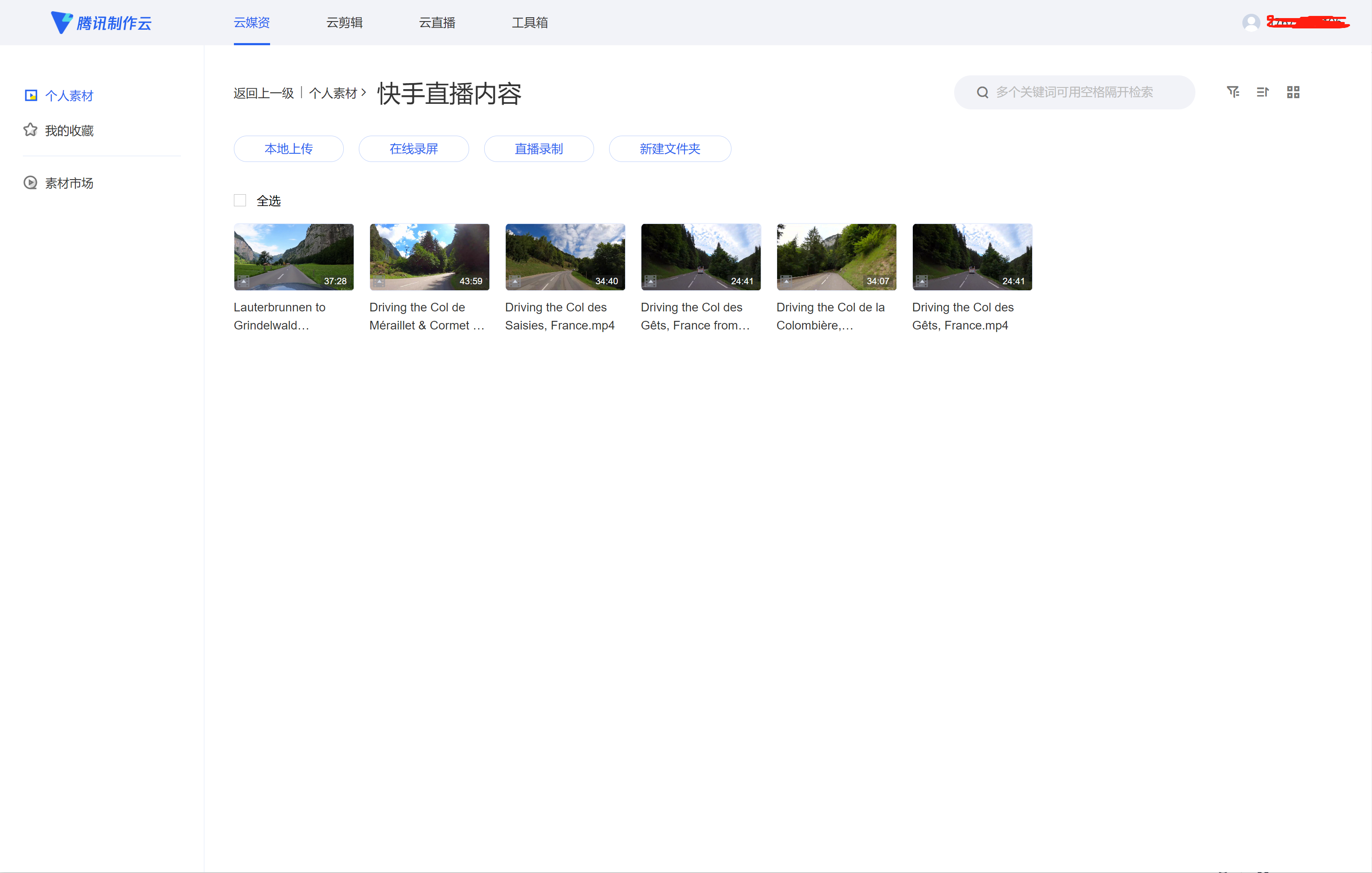Click the search magnifier icon
Screen dimensions: 1372x873
982,92
